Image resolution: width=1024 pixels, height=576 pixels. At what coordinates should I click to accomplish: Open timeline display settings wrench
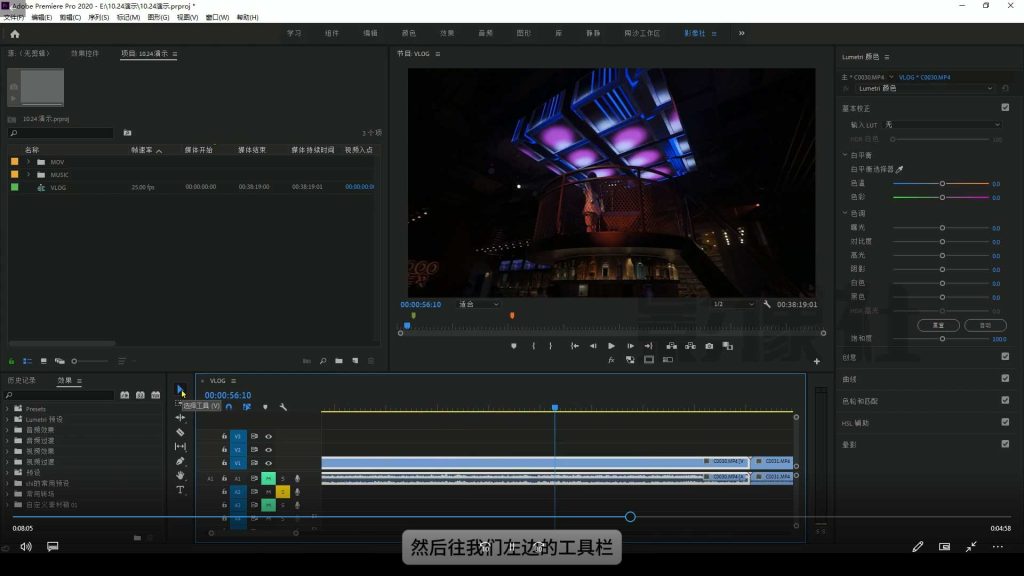point(283,407)
